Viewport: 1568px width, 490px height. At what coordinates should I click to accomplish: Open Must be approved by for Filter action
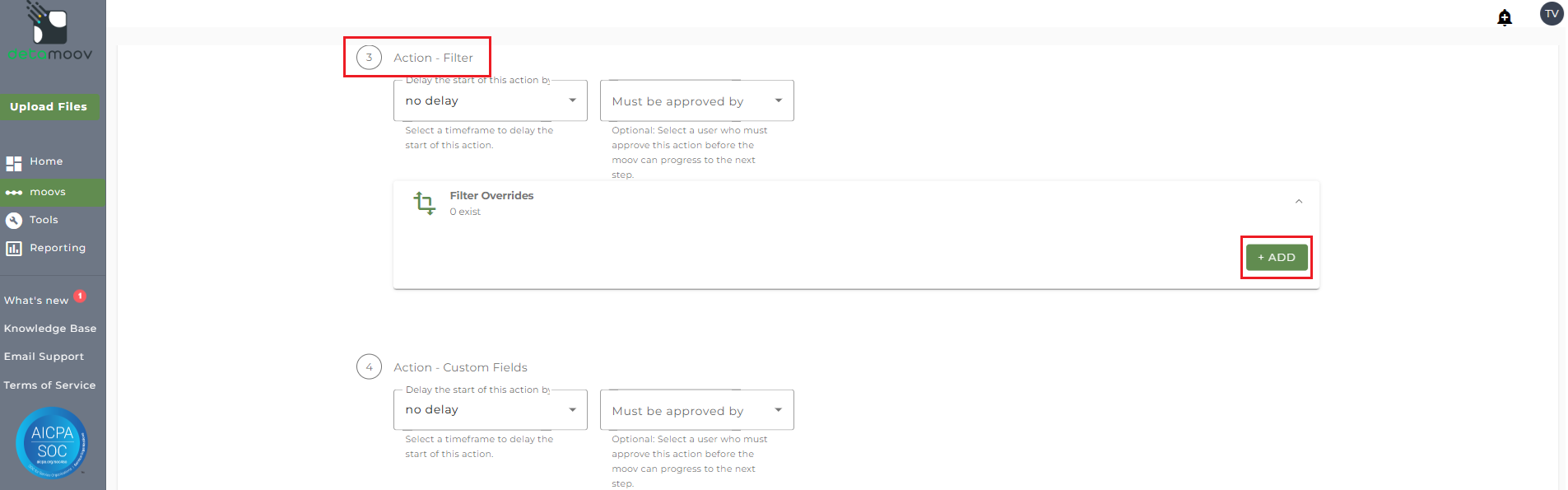[697, 100]
